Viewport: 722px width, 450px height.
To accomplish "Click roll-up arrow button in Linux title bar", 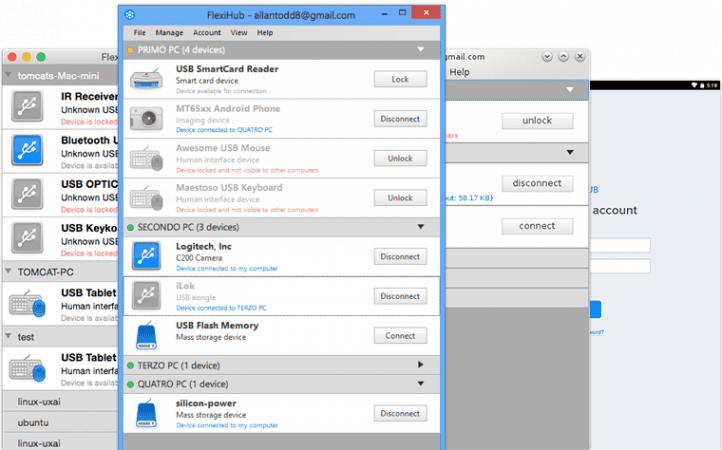I will click(564, 57).
